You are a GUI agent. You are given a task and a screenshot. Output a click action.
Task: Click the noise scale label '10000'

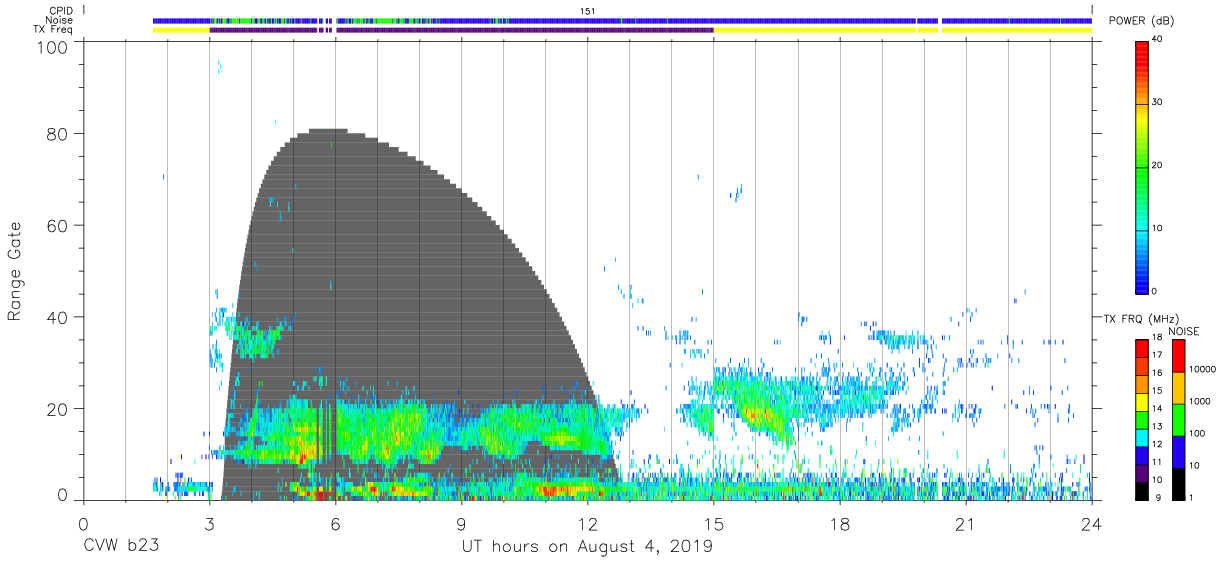pos(1204,369)
